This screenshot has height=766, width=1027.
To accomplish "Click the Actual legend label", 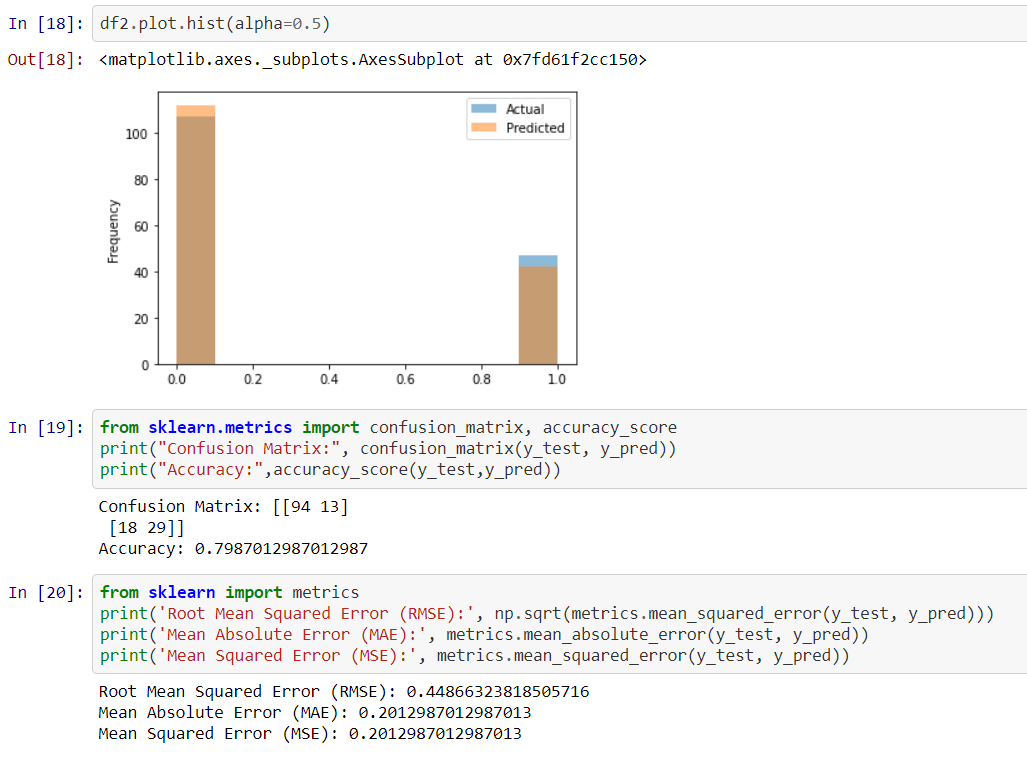I will 525,109.
